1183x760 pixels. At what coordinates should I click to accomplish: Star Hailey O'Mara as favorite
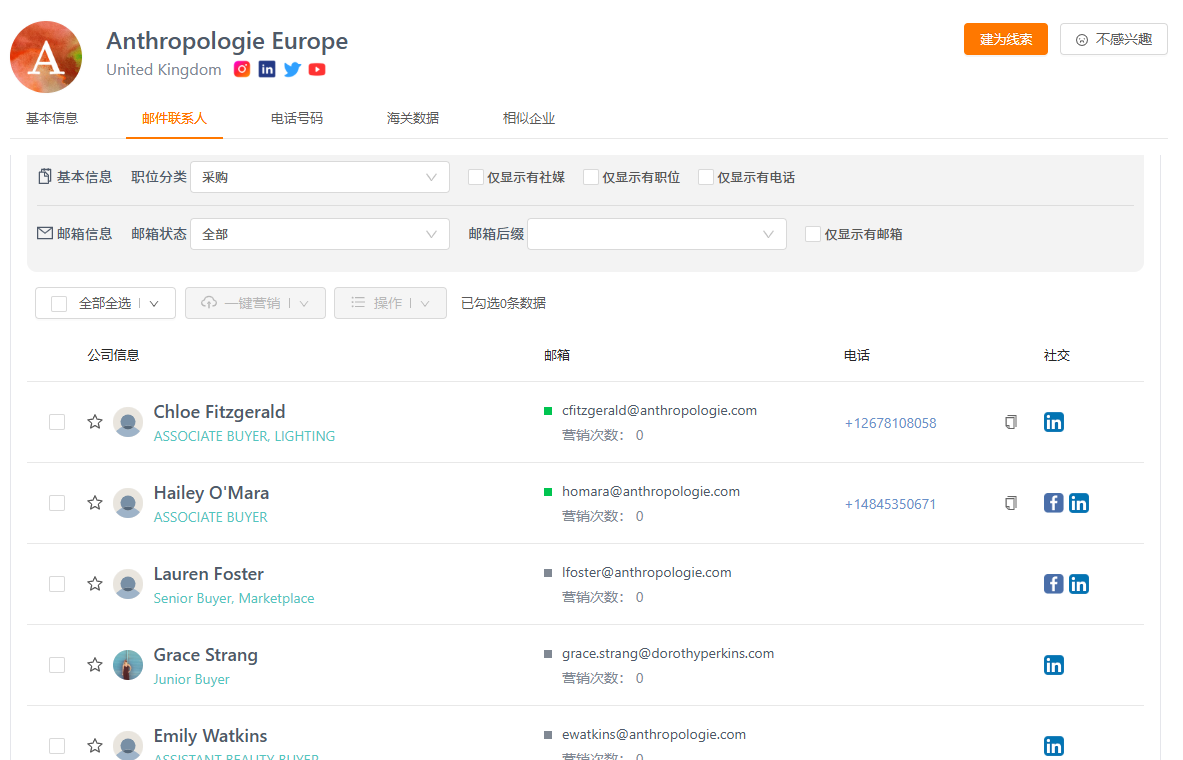click(94, 503)
